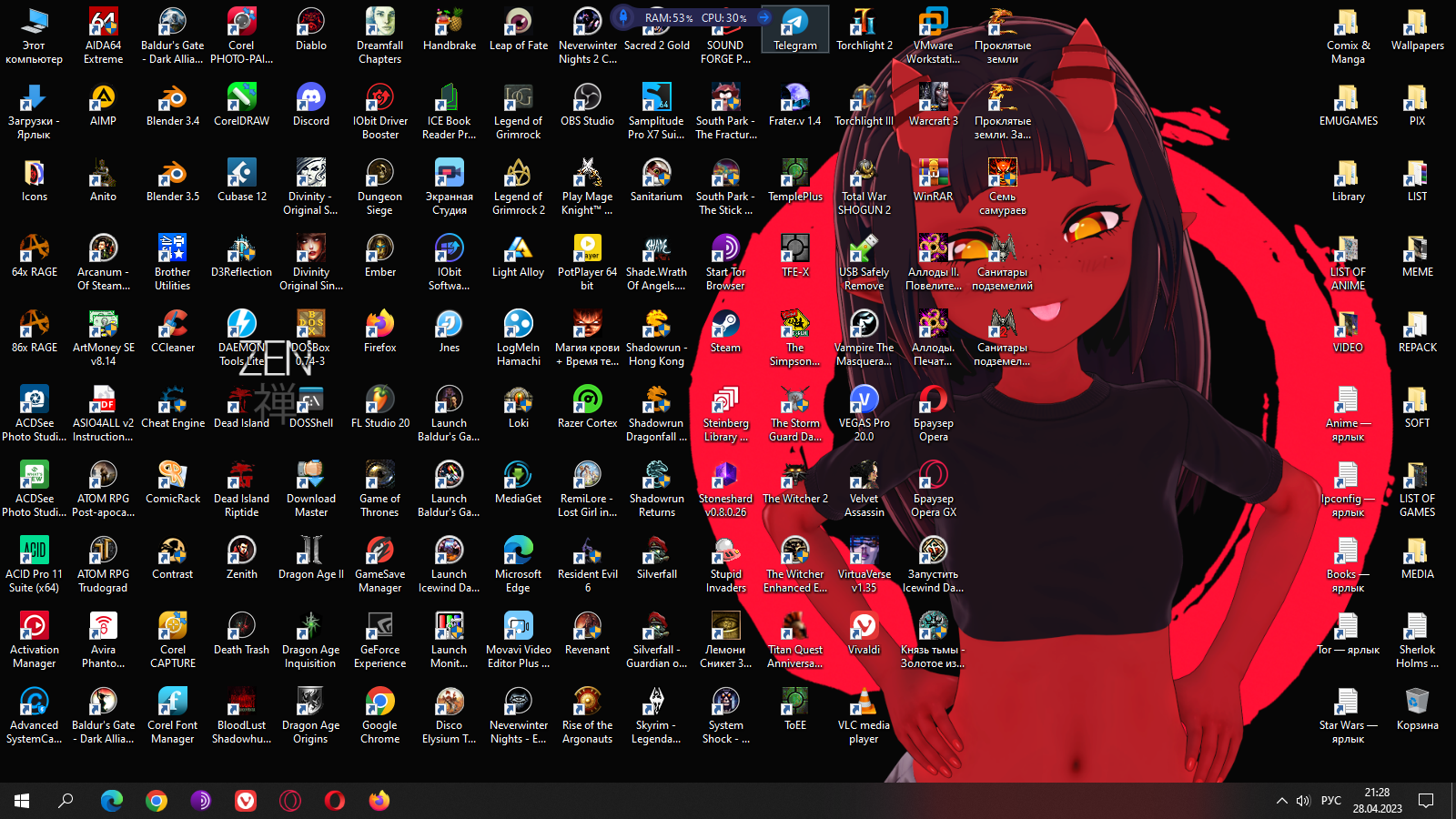This screenshot has height=819, width=1456.
Task: Open Google Chrome desktop icon
Action: click(x=380, y=716)
